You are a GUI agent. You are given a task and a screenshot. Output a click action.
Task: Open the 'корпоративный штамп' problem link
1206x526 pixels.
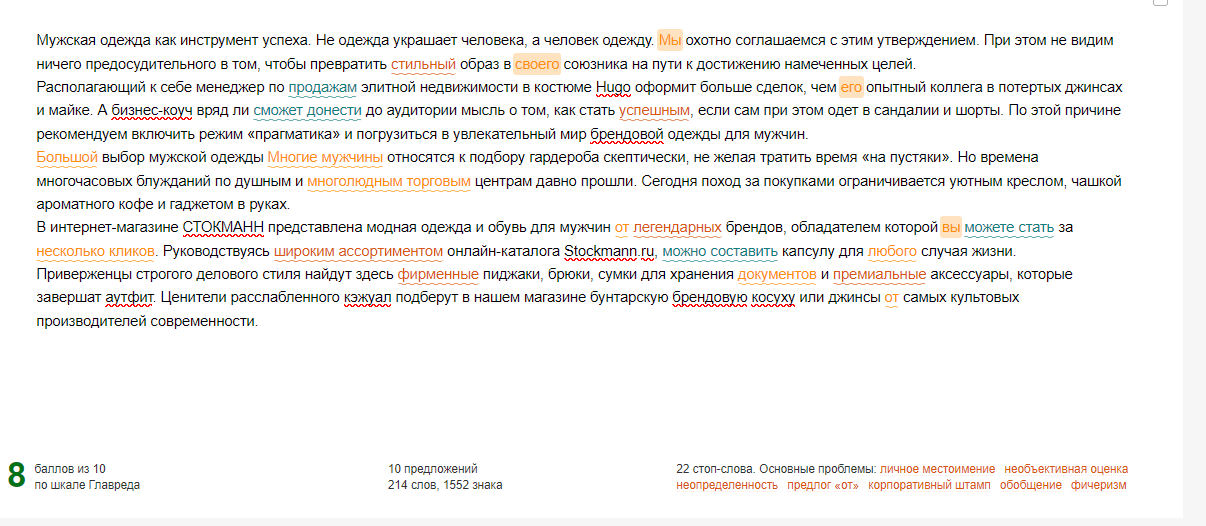coord(930,485)
